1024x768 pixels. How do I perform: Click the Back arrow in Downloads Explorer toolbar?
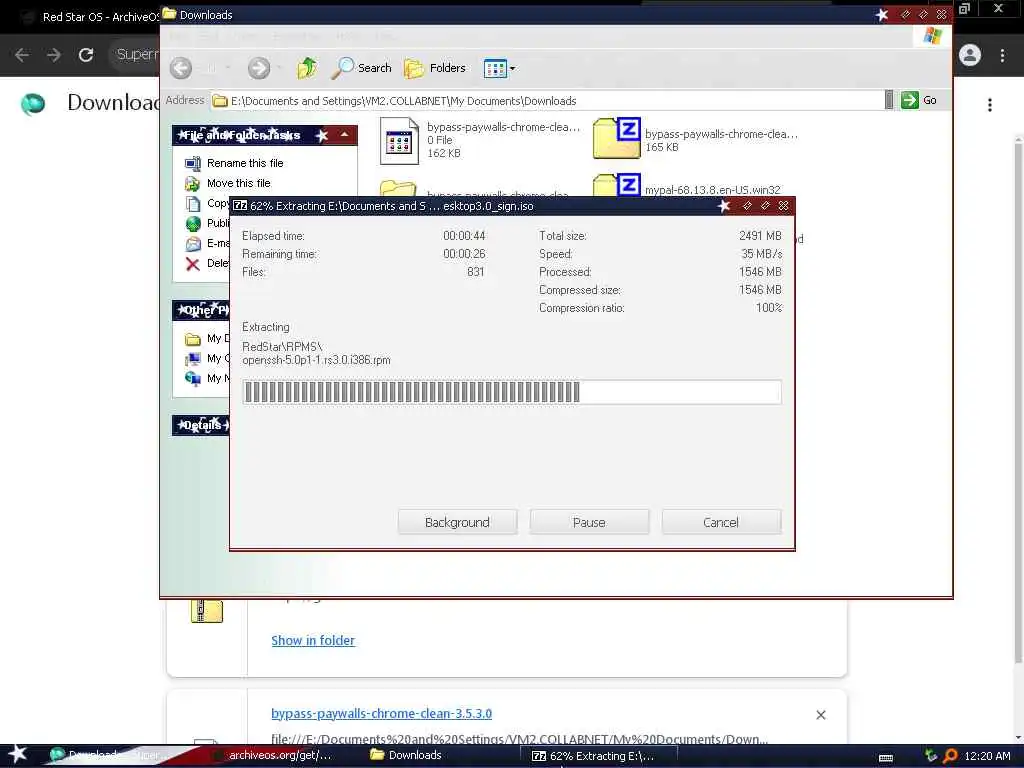(x=182, y=68)
